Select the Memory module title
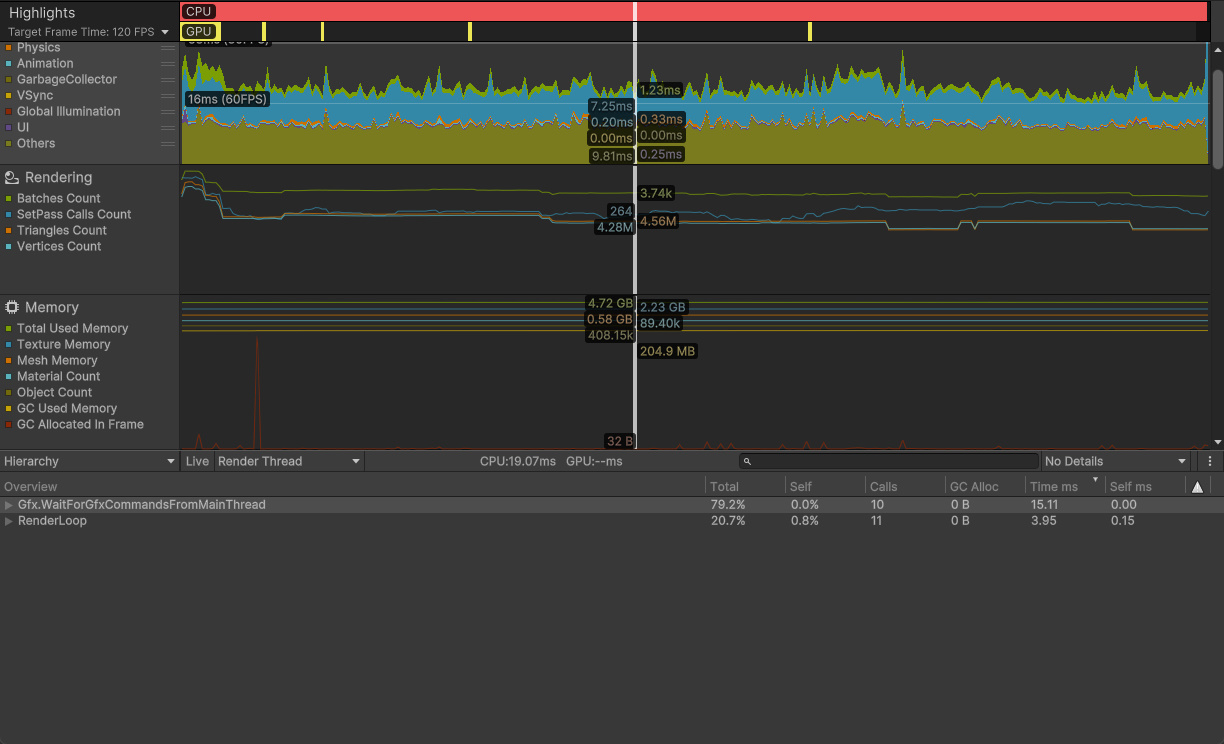 coord(52,307)
